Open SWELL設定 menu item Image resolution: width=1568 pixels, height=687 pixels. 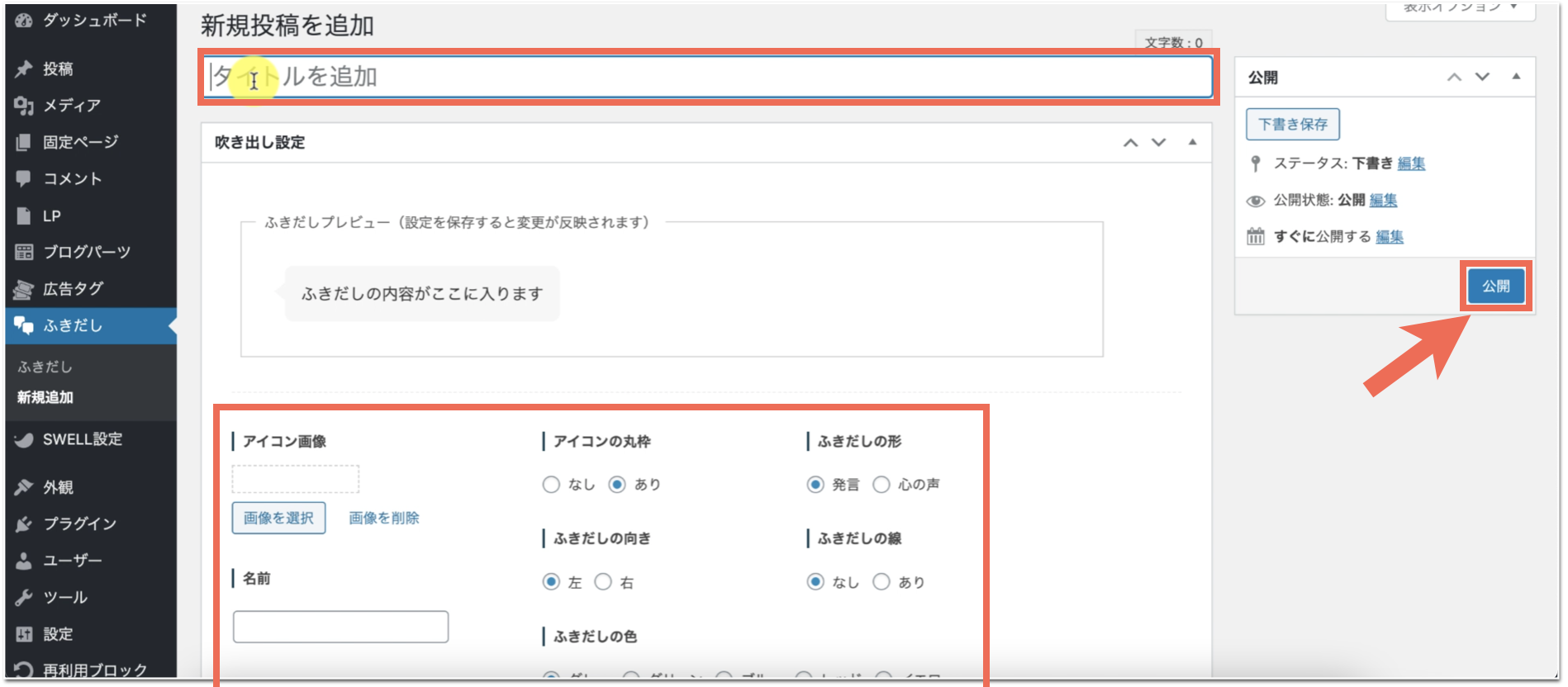pyautogui.click(x=83, y=439)
